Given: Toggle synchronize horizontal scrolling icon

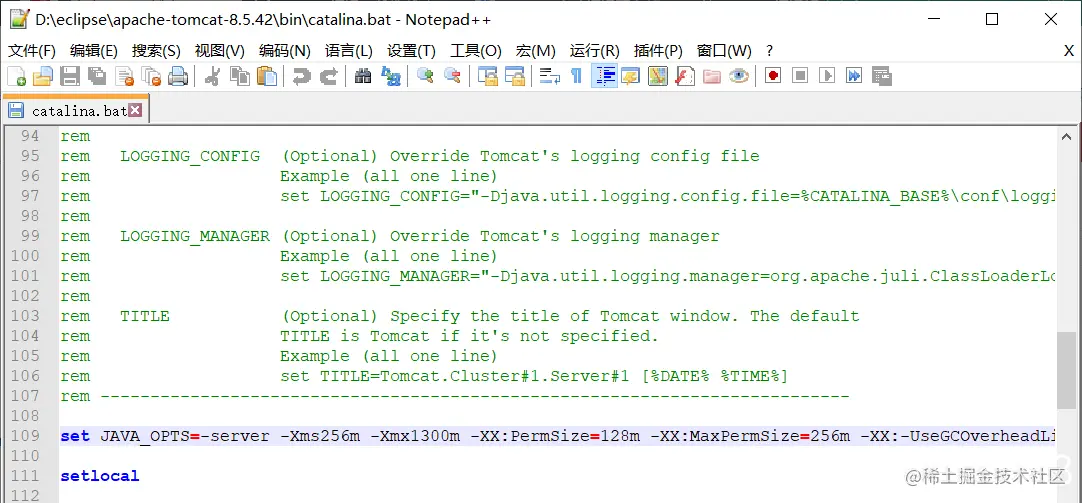Looking at the screenshot, I should [515, 76].
